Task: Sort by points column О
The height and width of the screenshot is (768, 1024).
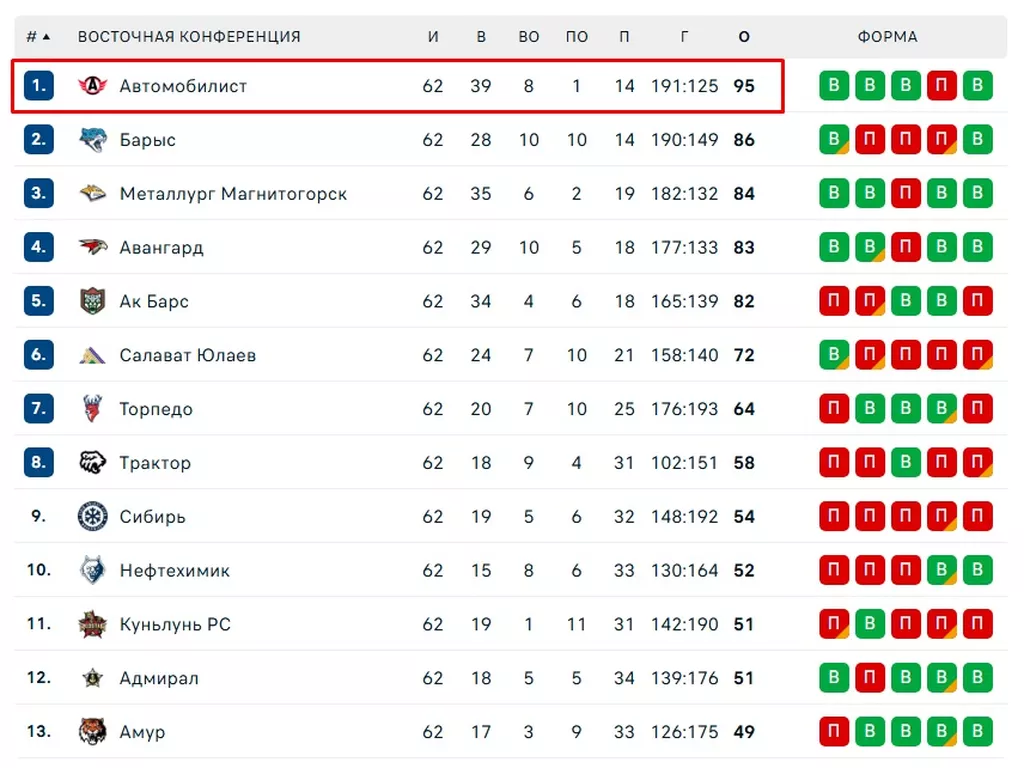Action: 744,37
